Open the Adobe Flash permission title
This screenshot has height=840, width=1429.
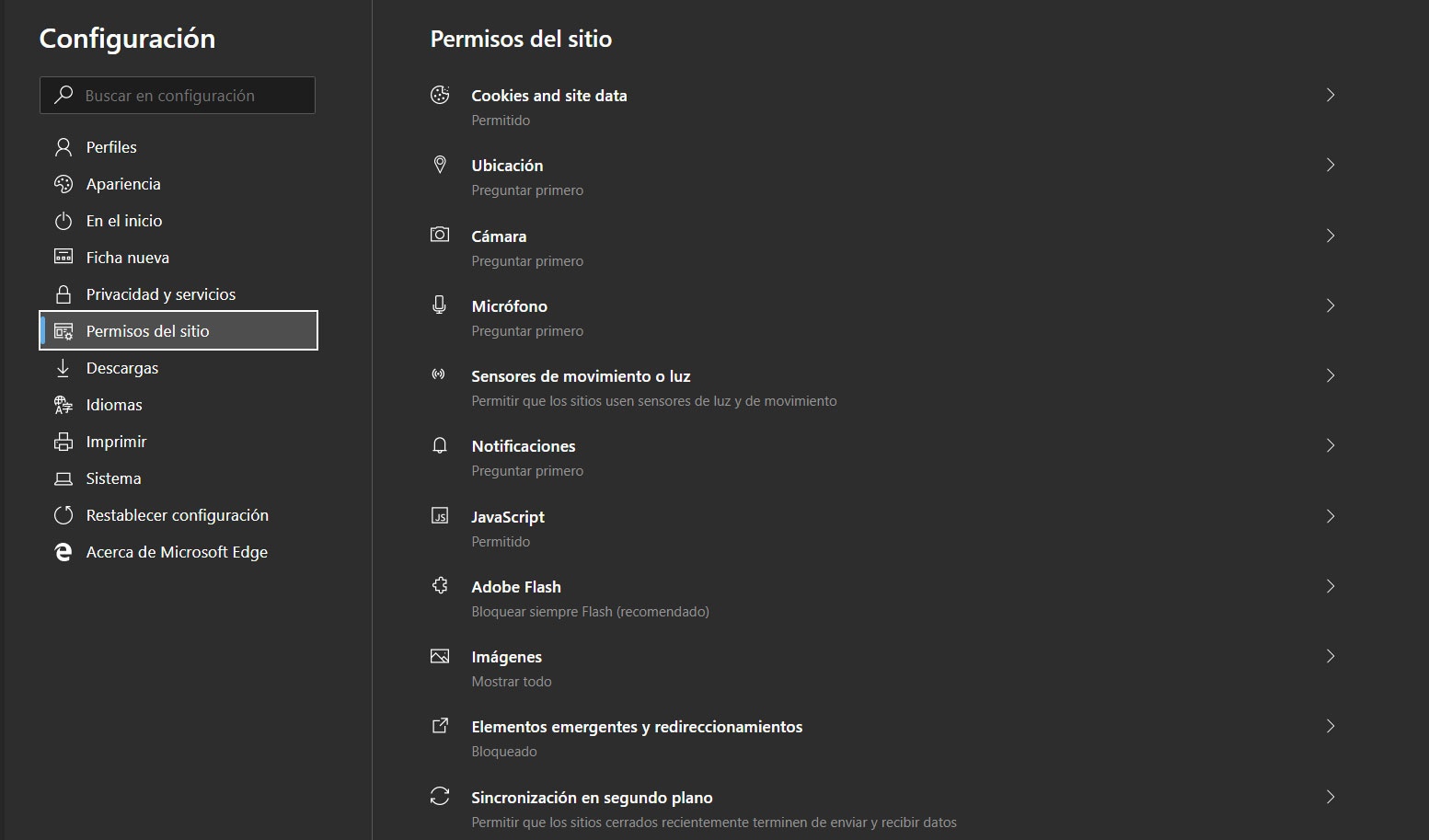515,587
